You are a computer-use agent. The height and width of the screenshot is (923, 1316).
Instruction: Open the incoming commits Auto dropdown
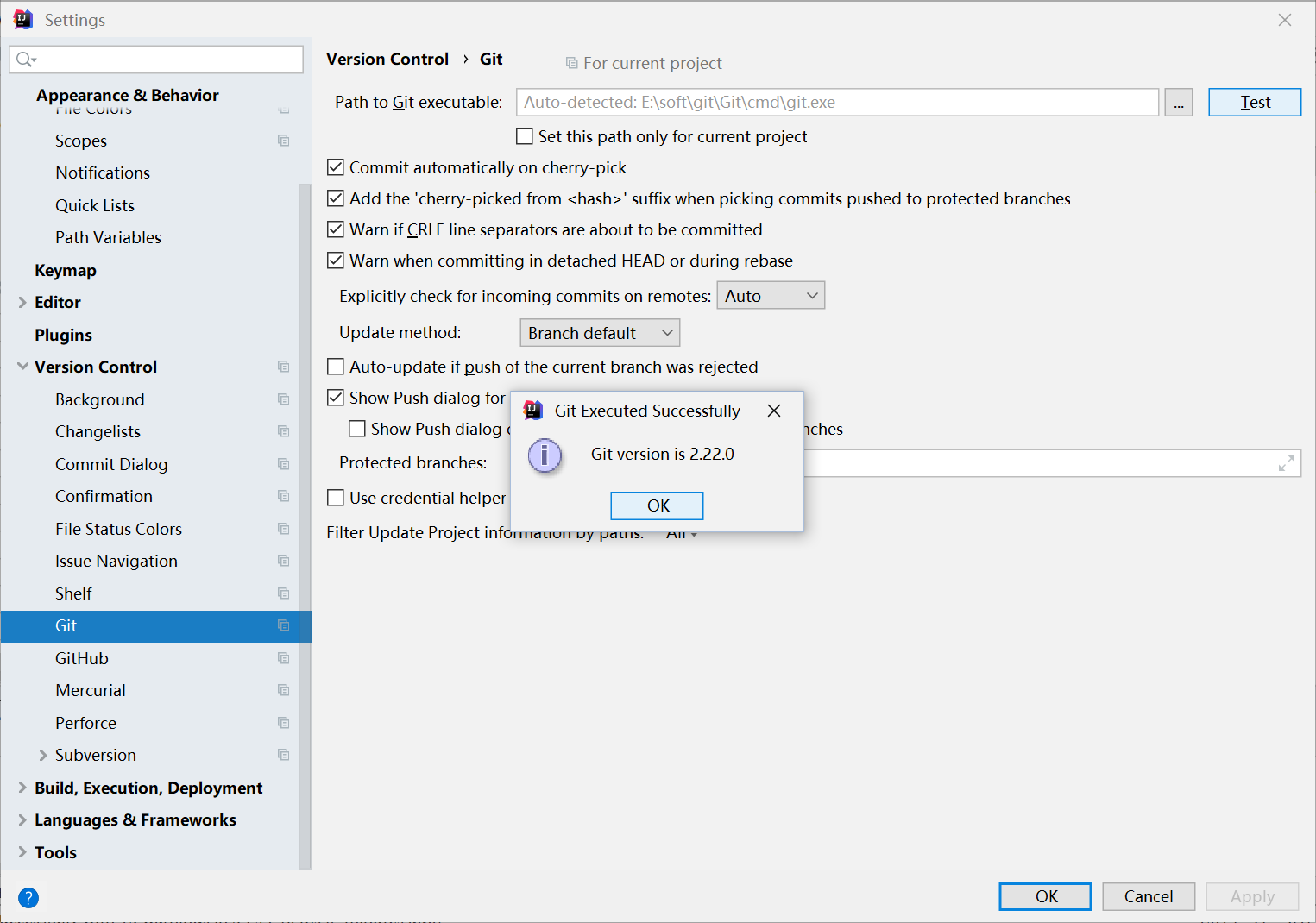pyautogui.click(x=771, y=296)
